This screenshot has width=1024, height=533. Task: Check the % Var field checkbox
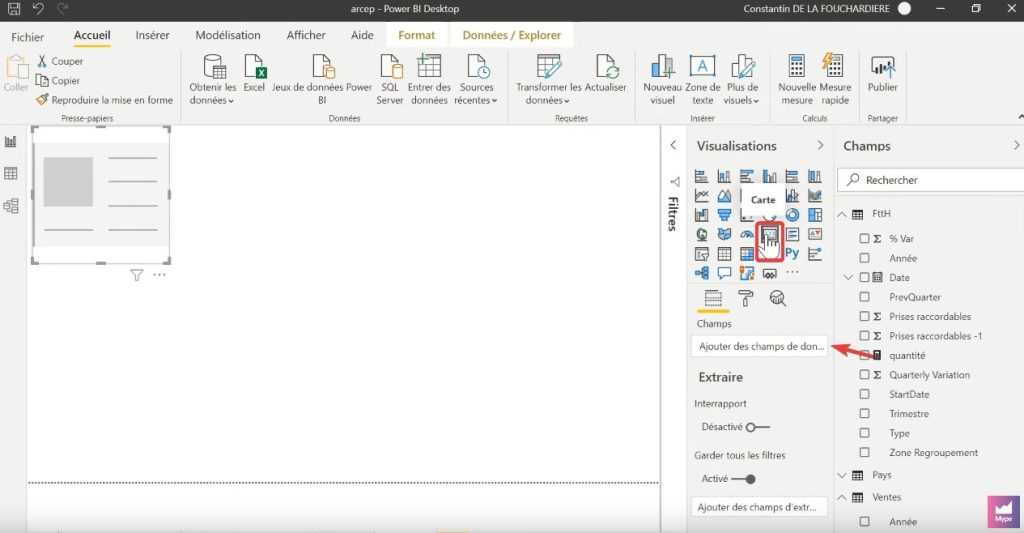pos(864,238)
